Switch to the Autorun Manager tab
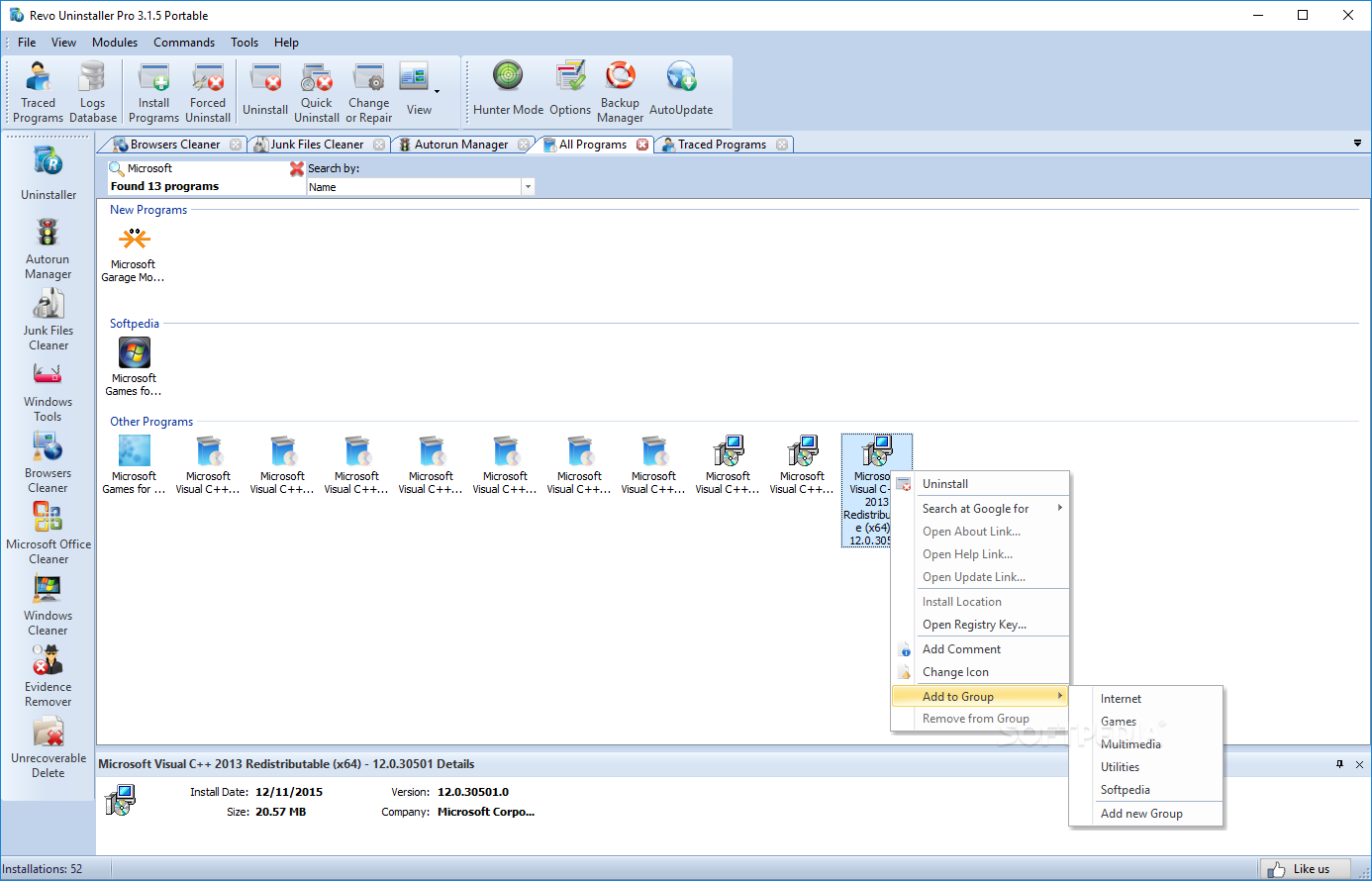 pyautogui.click(x=461, y=145)
